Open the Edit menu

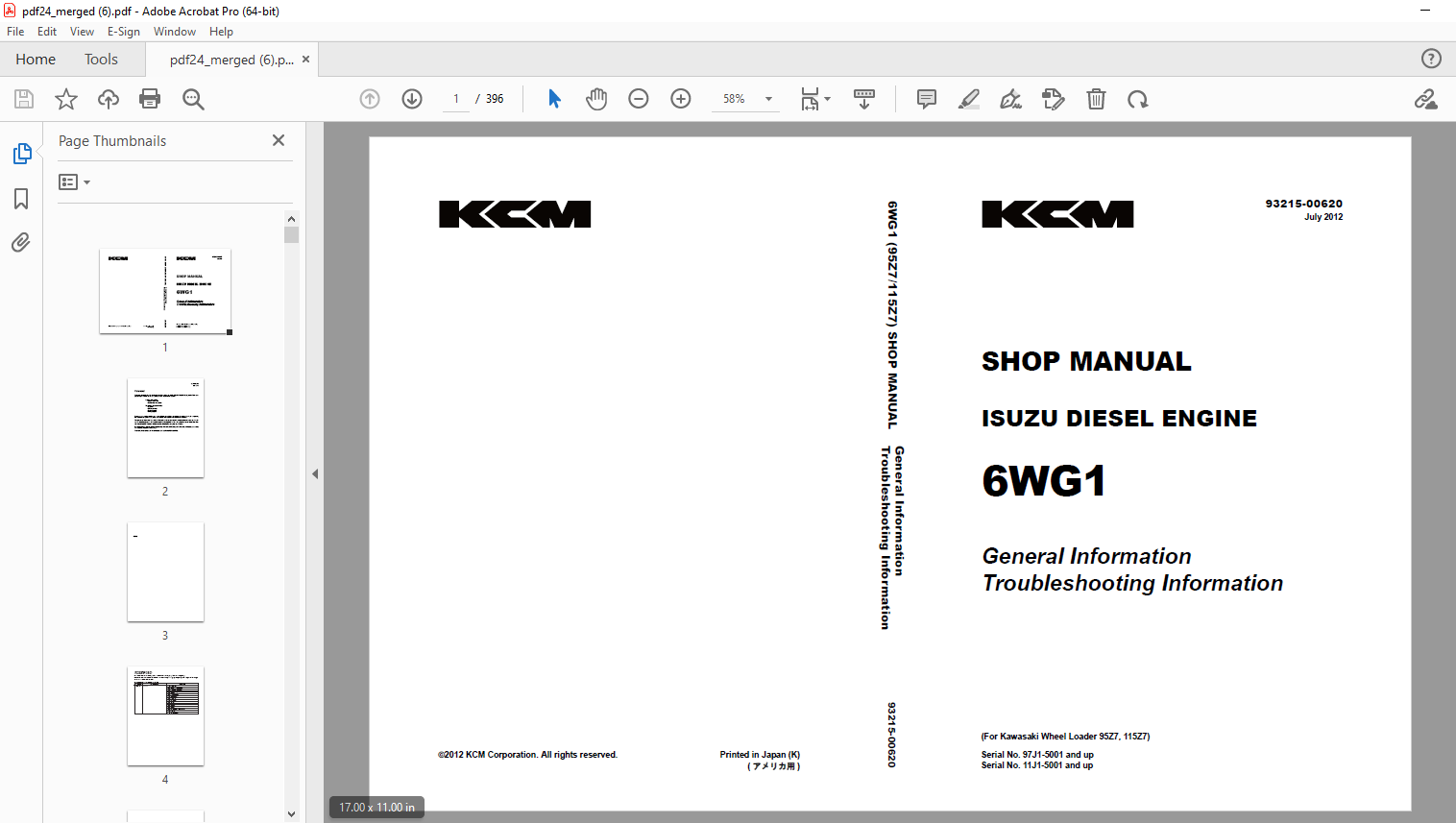pos(47,32)
